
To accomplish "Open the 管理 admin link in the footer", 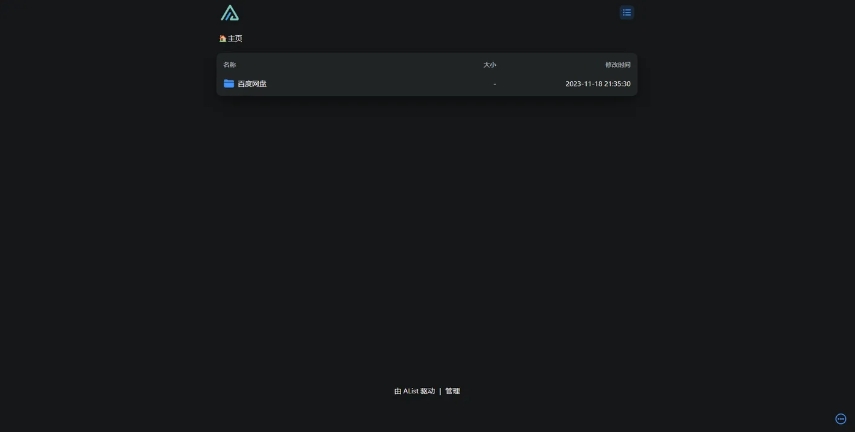I will [x=453, y=391].
